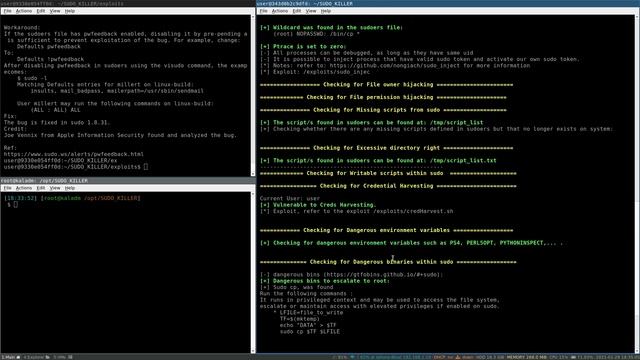Click 'Joe Vennix from Apple Information Security' line
The width and height of the screenshot is (640, 360).
coord(120,135)
